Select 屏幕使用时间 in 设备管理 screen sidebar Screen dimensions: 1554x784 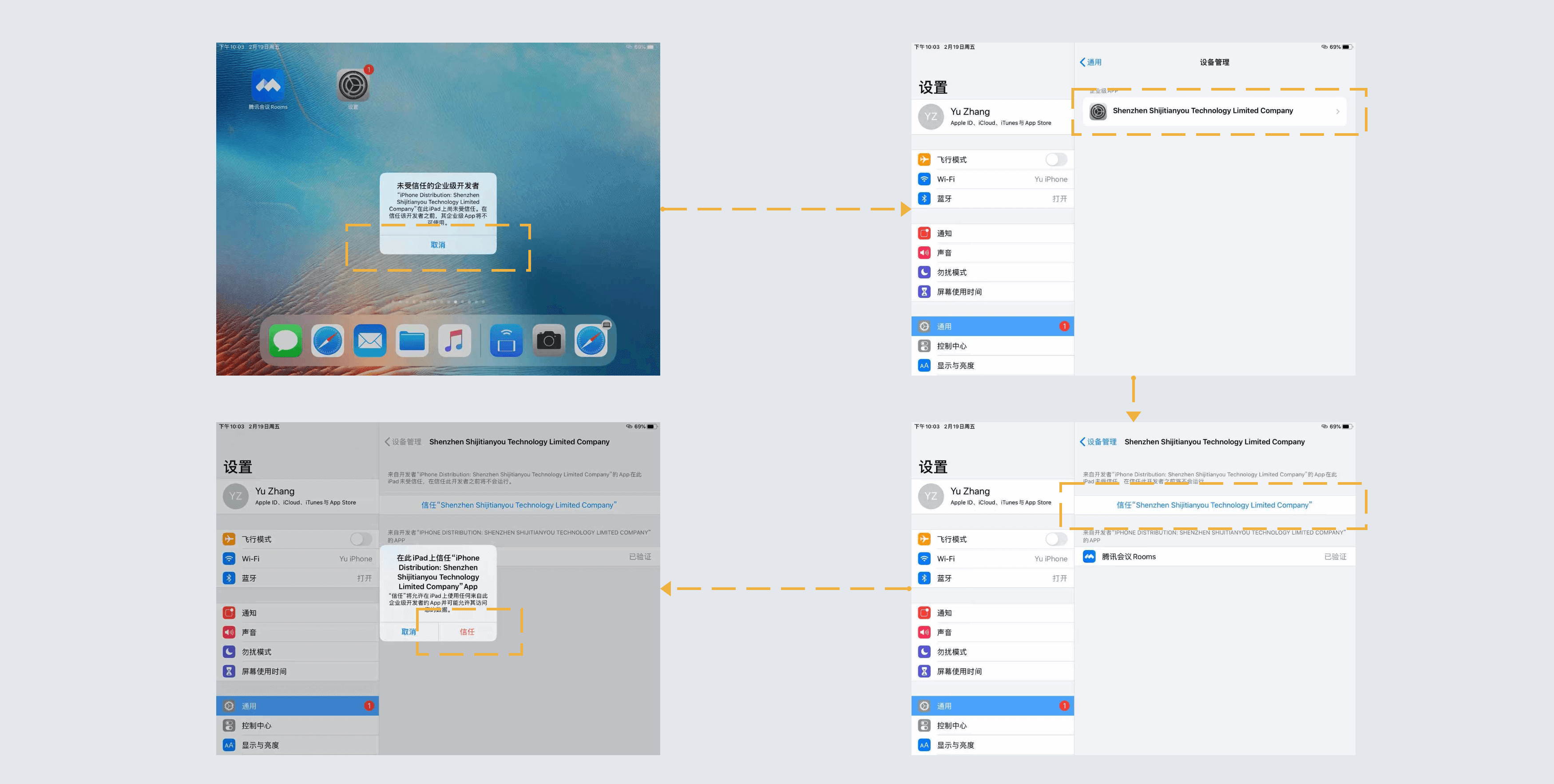pyautogui.click(x=992, y=291)
